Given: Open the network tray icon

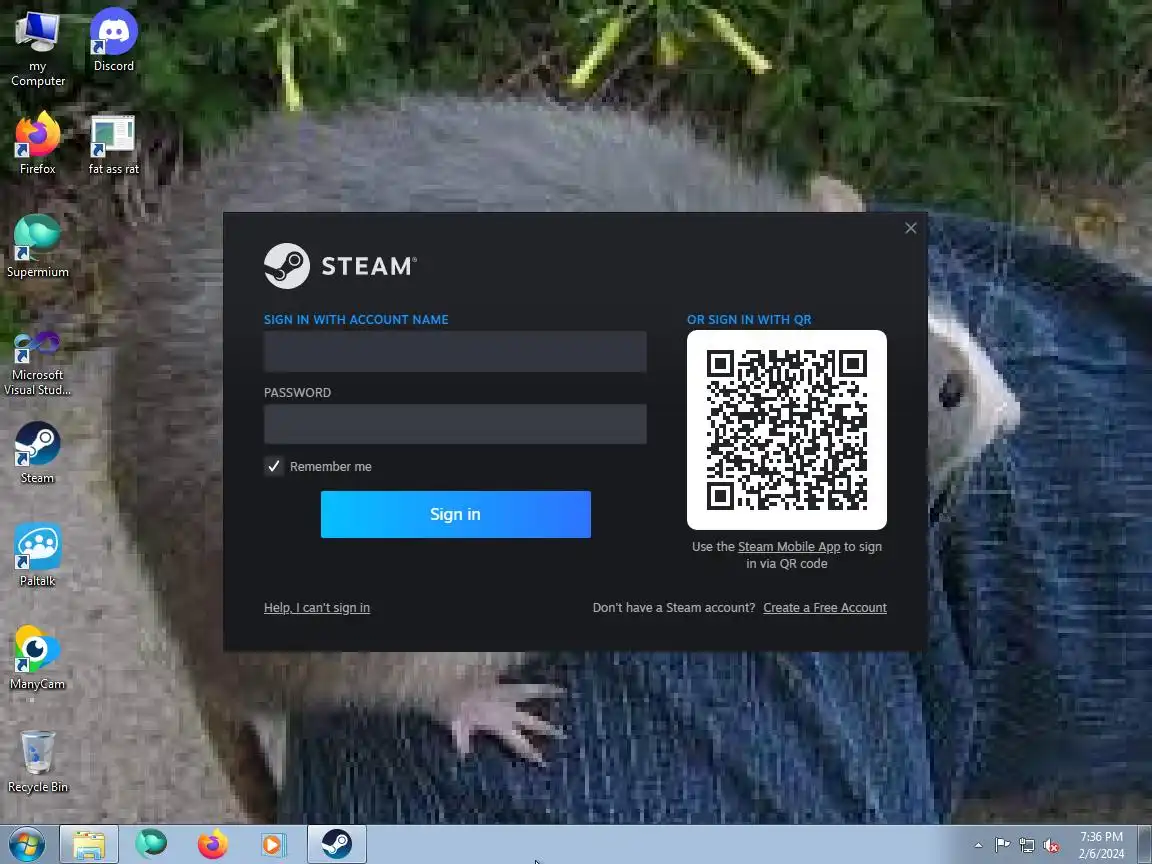Looking at the screenshot, I should [1027, 846].
